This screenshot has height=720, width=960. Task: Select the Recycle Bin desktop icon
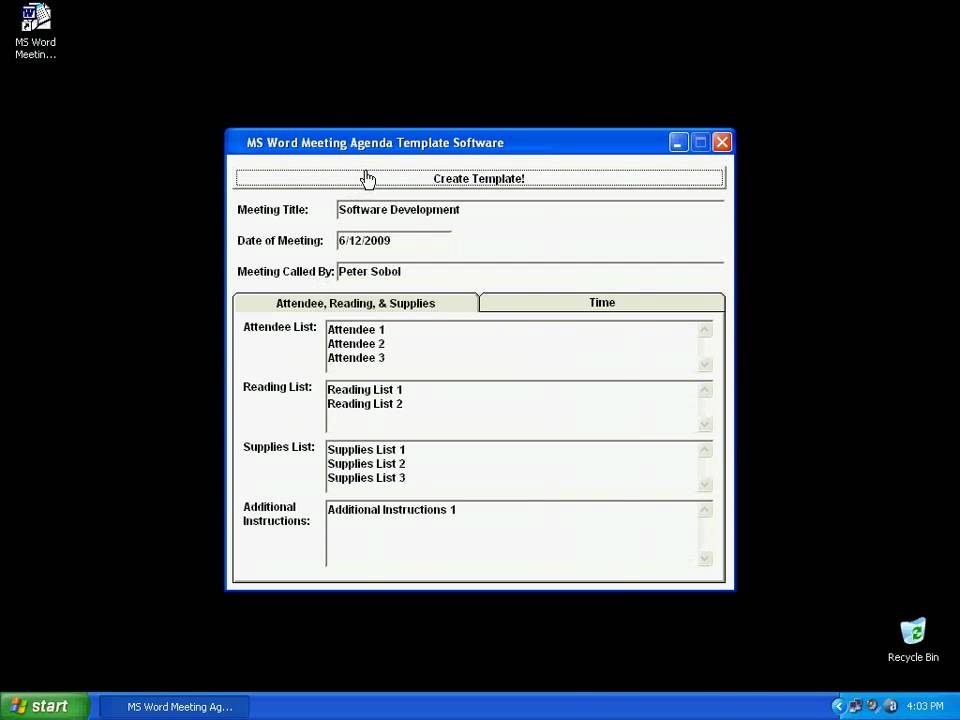(x=913, y=640)
